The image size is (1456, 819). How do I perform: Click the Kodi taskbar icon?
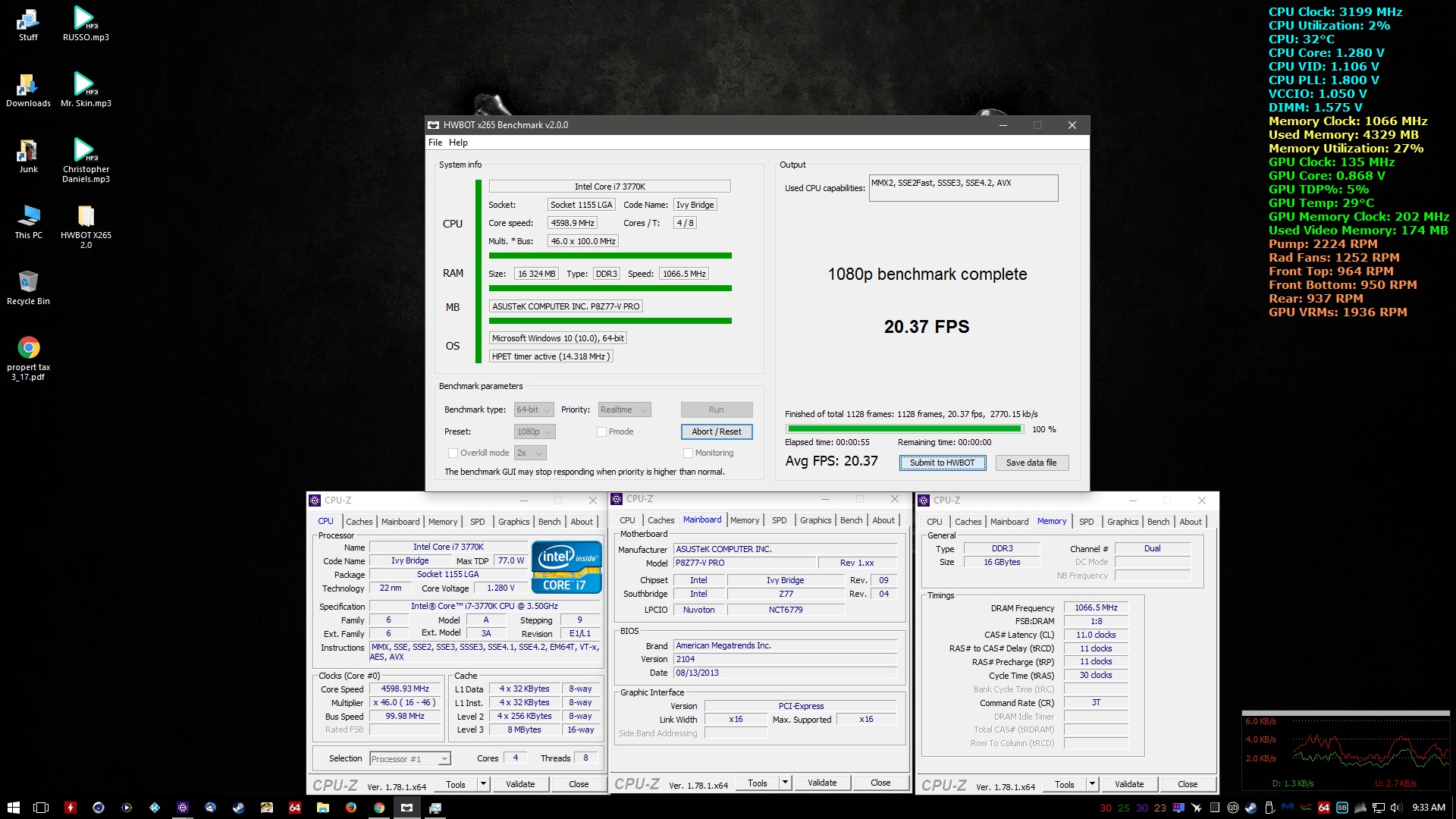click(155, 808)
